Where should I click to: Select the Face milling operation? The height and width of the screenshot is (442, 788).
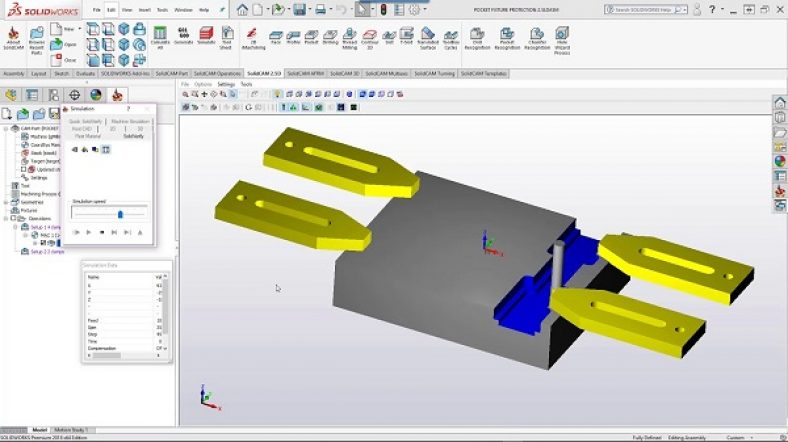point(275,38)
